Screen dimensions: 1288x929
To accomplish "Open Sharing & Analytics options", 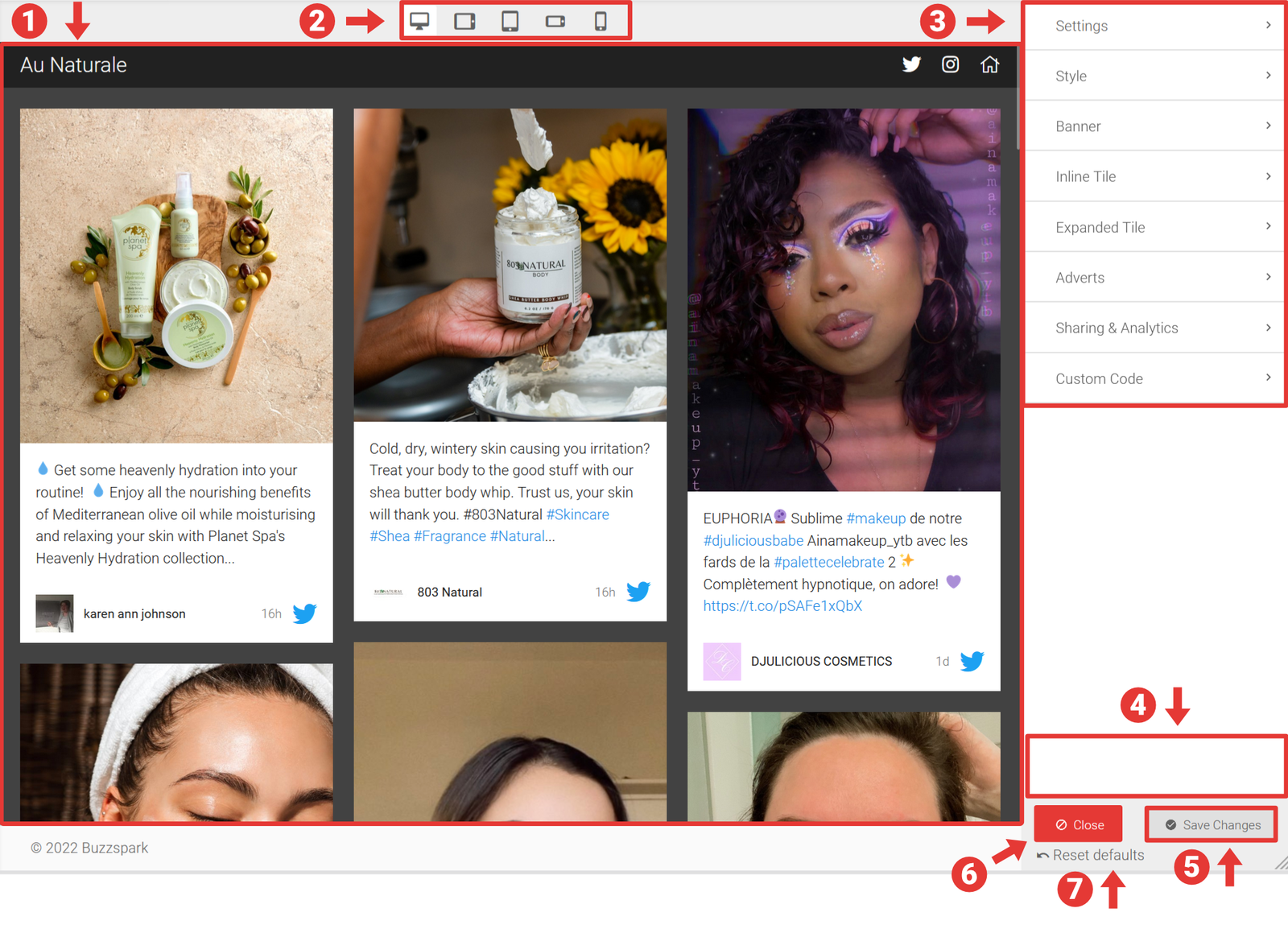I will [x=1154, y=328].
